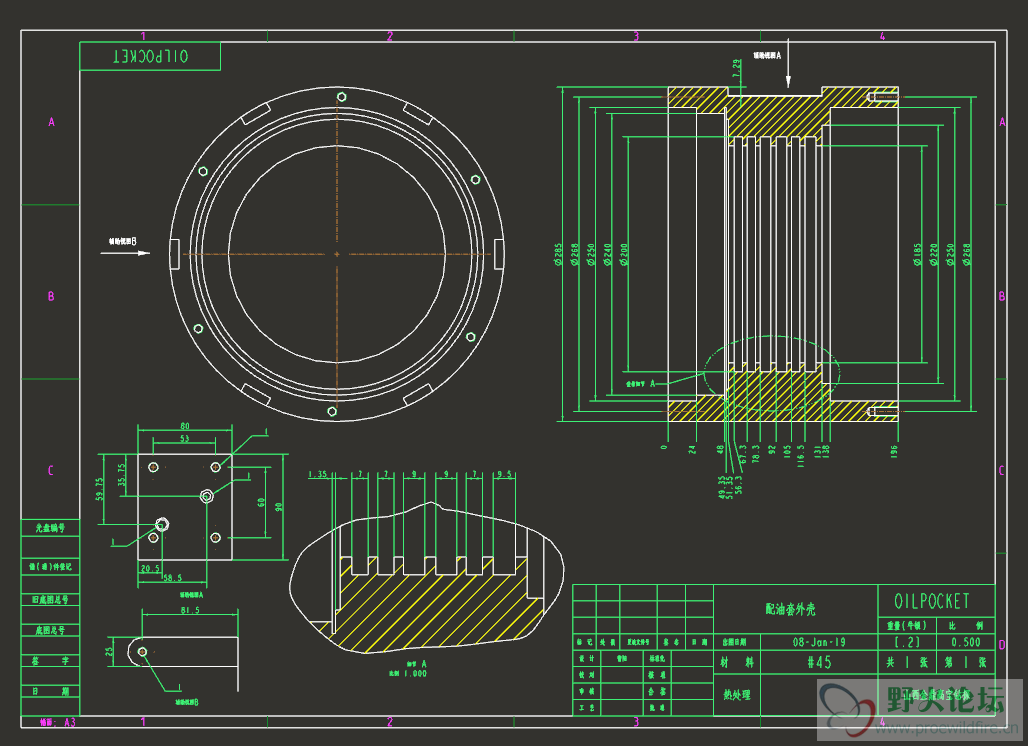Click the 7.29 dimension above section view

click(x=737, y=68)
